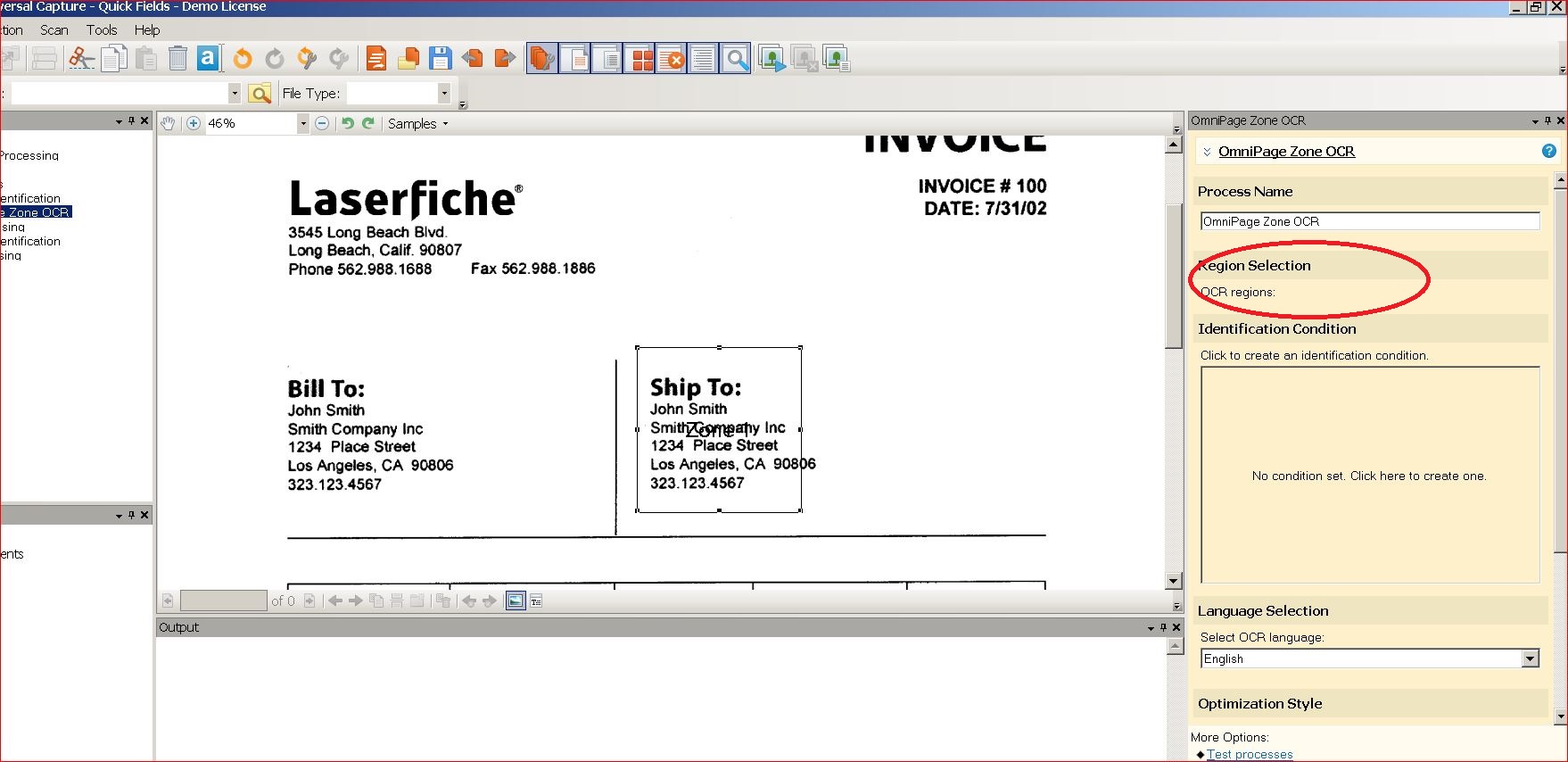Click the zoom in plus icon
This screenshot has width=1568, height=762.
click(194, 123)
